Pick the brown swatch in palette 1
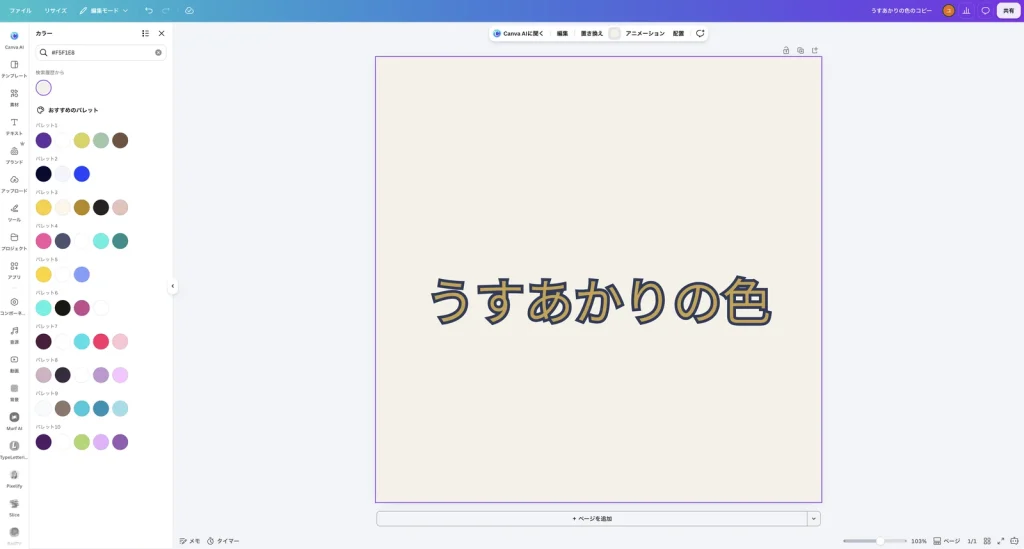 pyautogui.click(x=120, y=140)
